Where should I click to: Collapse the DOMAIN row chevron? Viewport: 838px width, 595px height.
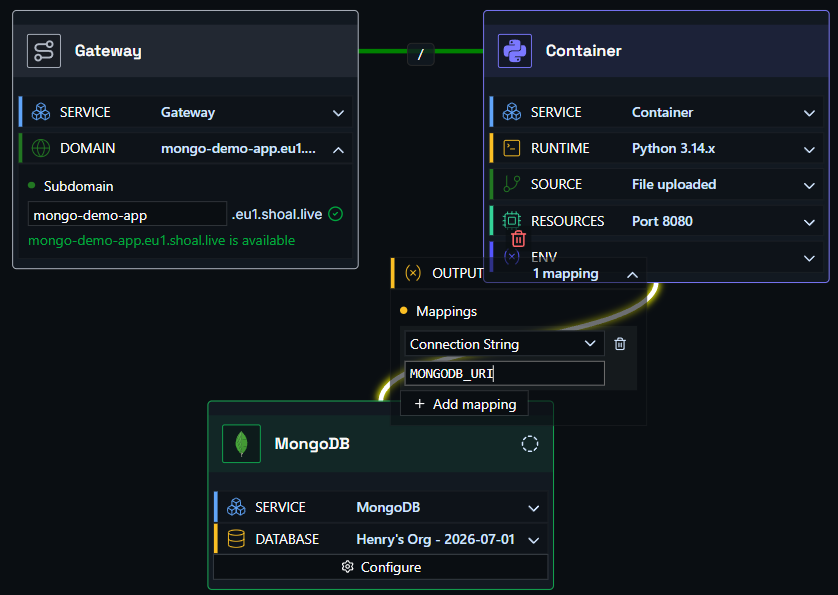pyautogui.click(x=338, y=150)
